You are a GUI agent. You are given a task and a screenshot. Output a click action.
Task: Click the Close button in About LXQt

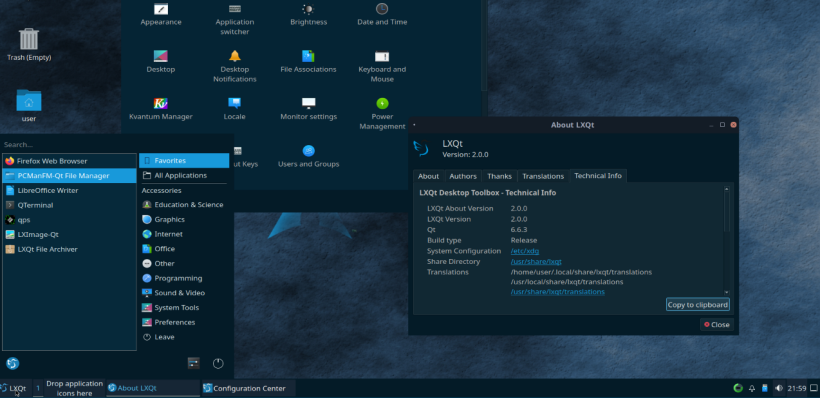[x=716, y=324]
